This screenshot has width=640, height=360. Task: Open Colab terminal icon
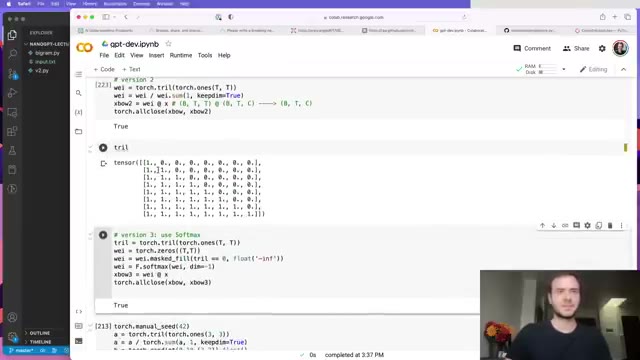click(79, 341)
